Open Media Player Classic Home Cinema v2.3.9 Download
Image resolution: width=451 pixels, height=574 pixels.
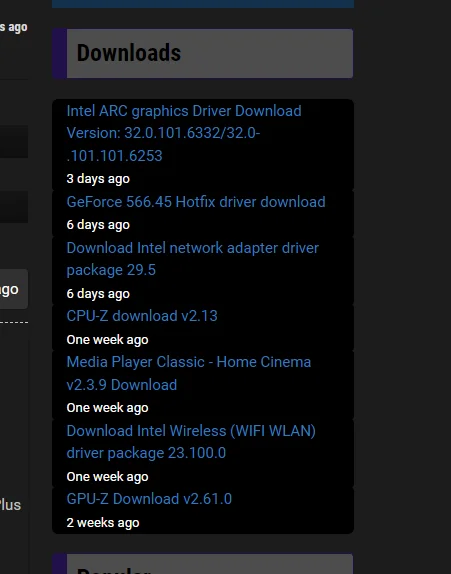tap(189, 373)
